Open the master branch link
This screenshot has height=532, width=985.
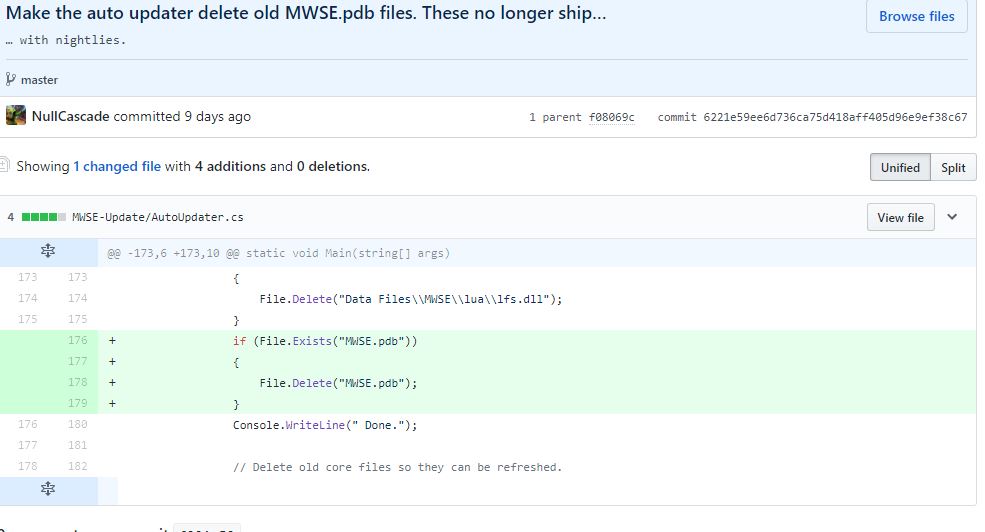click(x=39, y=80)
